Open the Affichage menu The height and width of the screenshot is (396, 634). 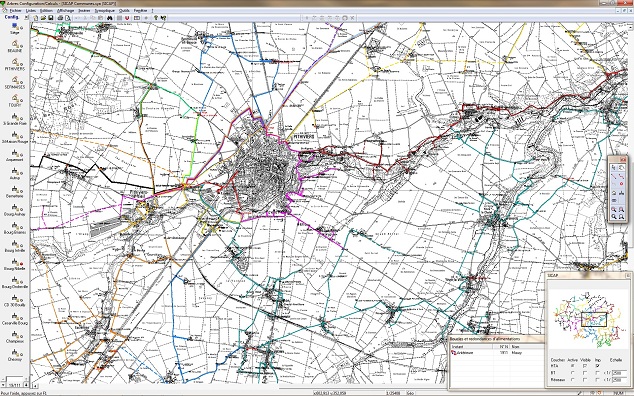coord(66,11)
